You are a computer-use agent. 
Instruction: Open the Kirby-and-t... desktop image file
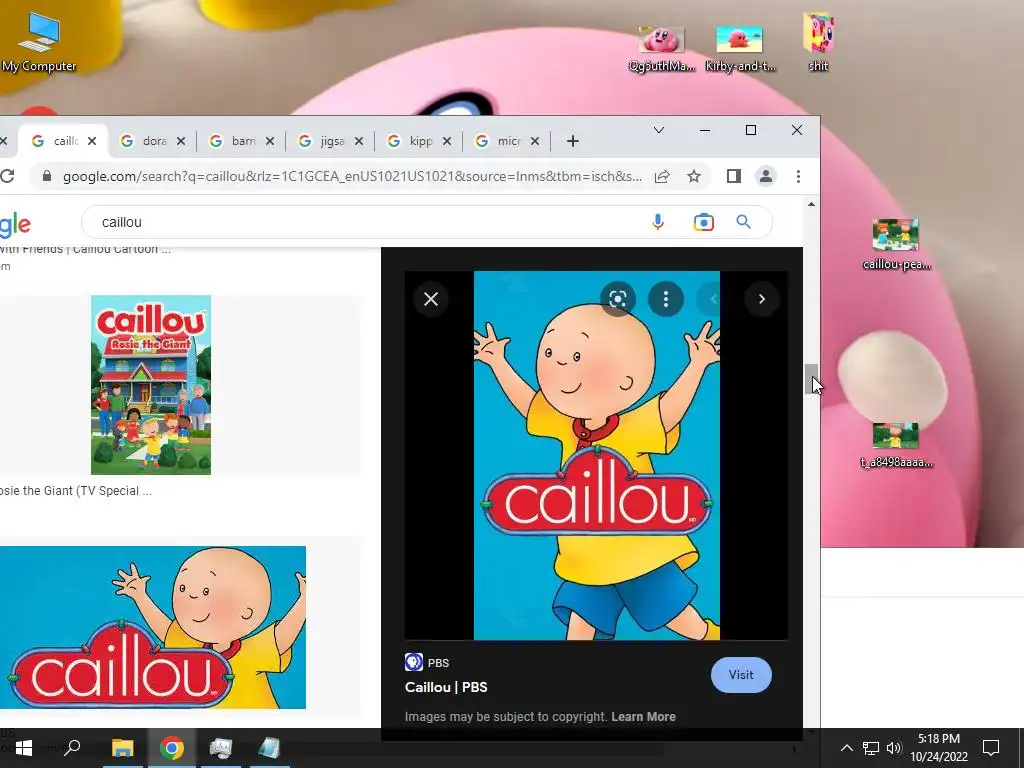[x=739, y=48]
